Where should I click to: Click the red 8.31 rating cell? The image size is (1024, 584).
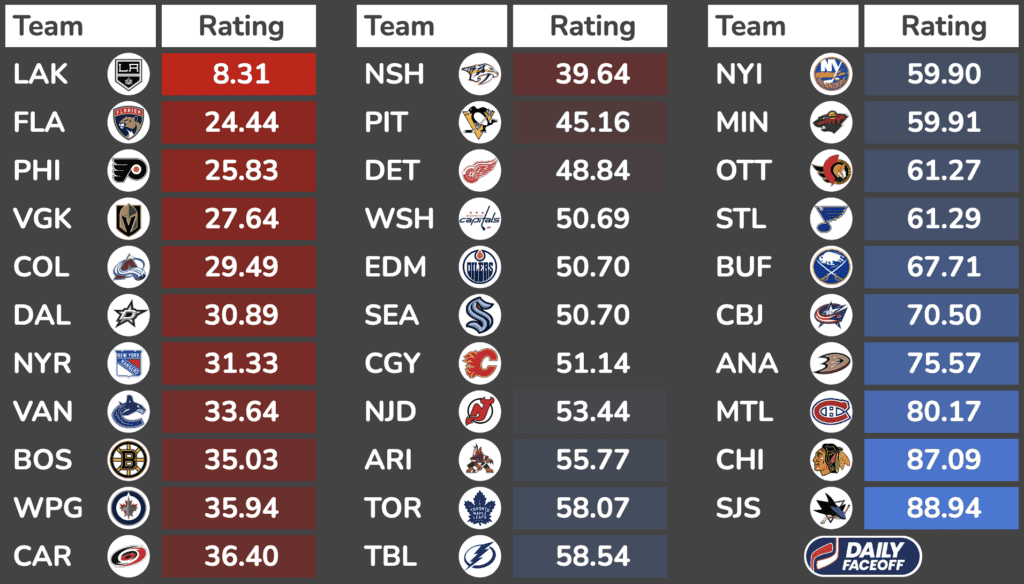coord(239,75)
